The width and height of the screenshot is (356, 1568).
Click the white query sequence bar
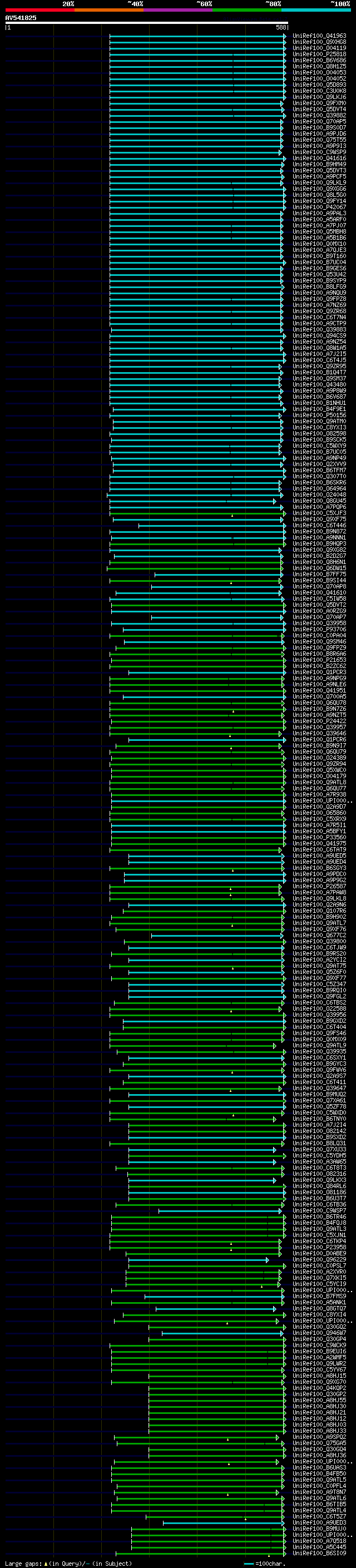click(x=147, y=22)
